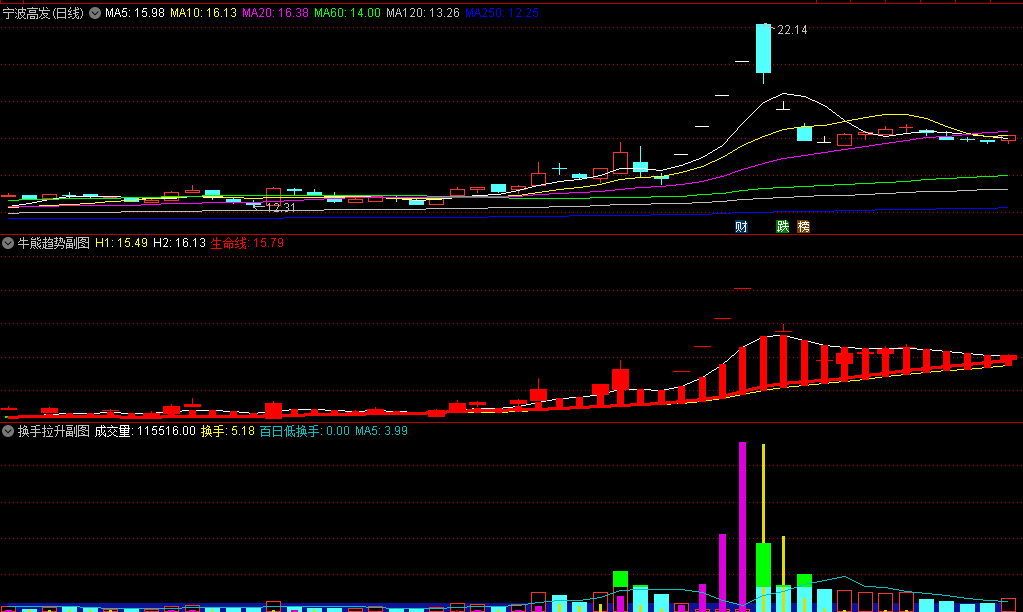The width and height of the screenshot is (1023, 612).
Task: Open the main chart indicator dropdown arrow
Action: click(x=95, y=13)
